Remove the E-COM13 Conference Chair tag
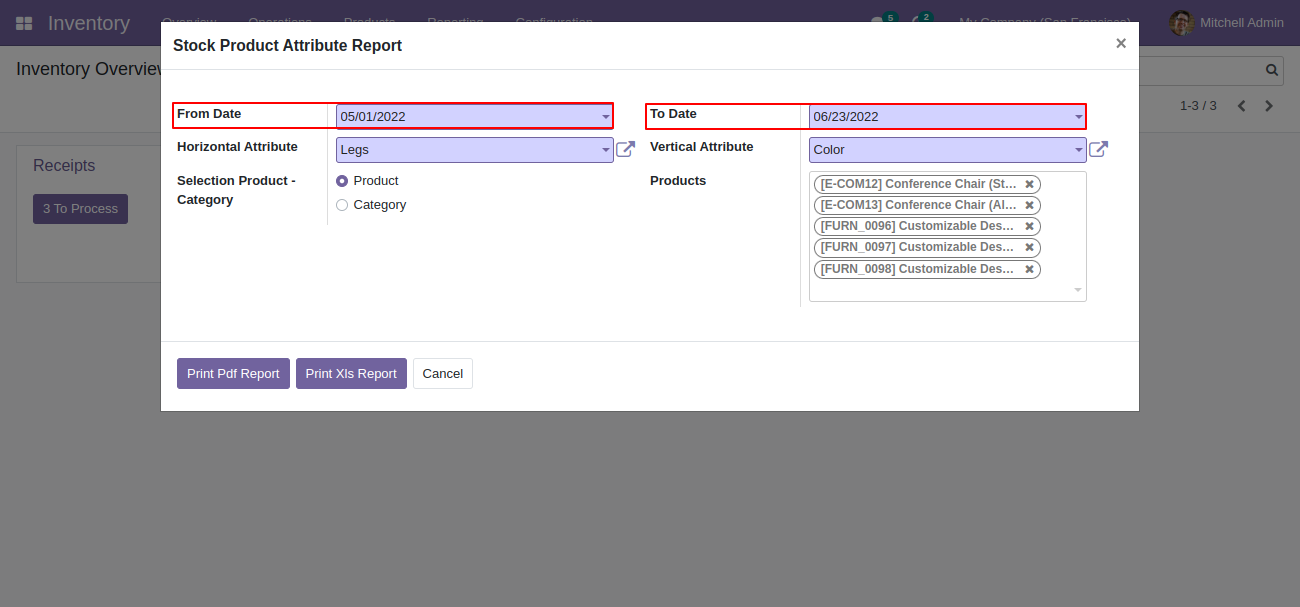 coord(1029,205)
